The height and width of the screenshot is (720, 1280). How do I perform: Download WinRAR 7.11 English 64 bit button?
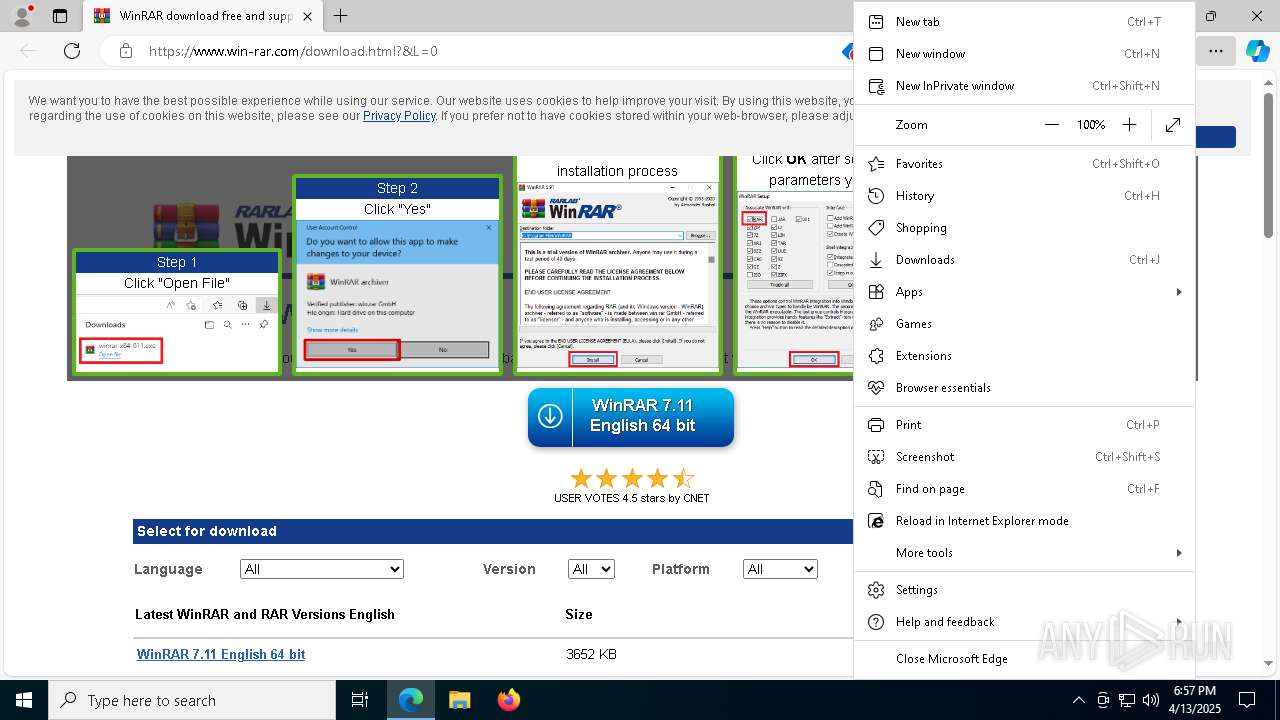(631, 416)
